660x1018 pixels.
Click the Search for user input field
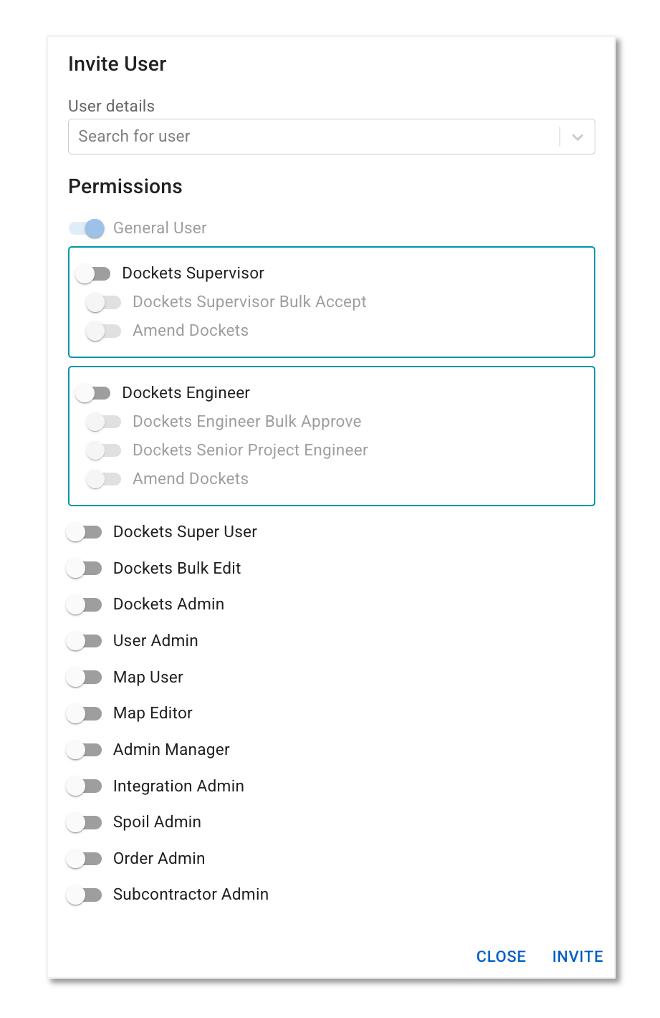coord(314,137)
